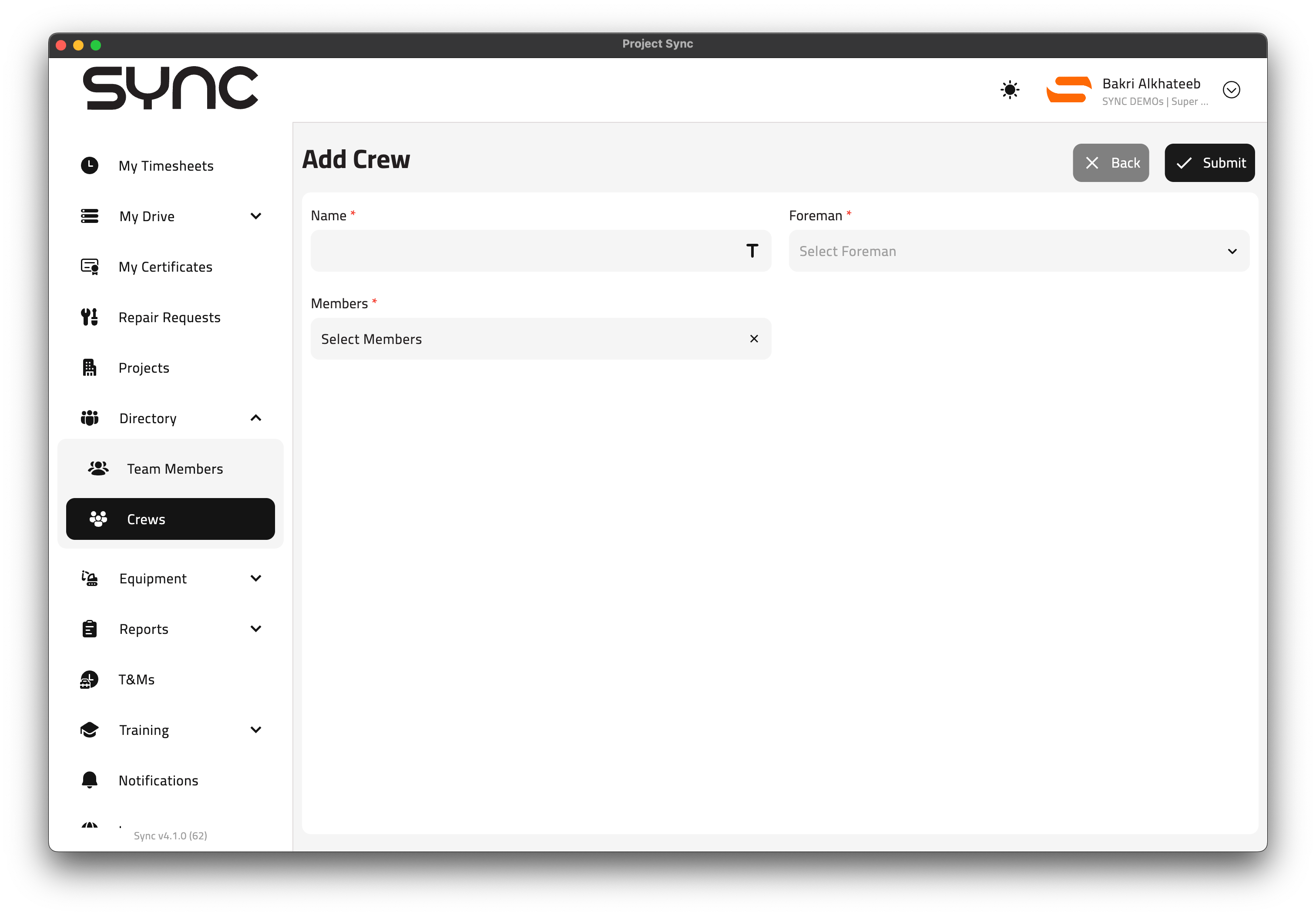Click the orange SYNC company logo

[1068, 90]
